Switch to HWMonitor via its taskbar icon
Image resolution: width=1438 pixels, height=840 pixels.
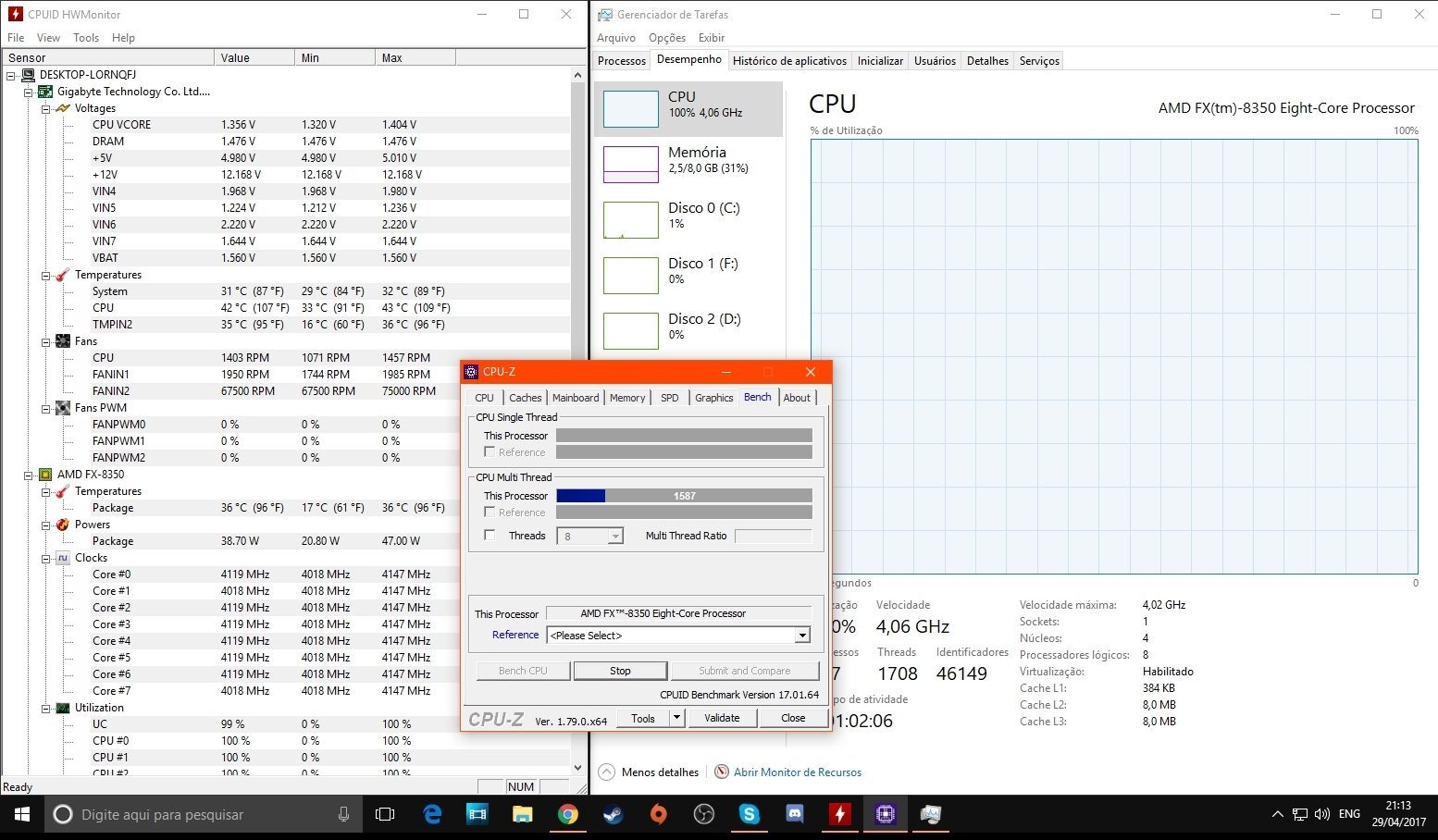point(839,815)
